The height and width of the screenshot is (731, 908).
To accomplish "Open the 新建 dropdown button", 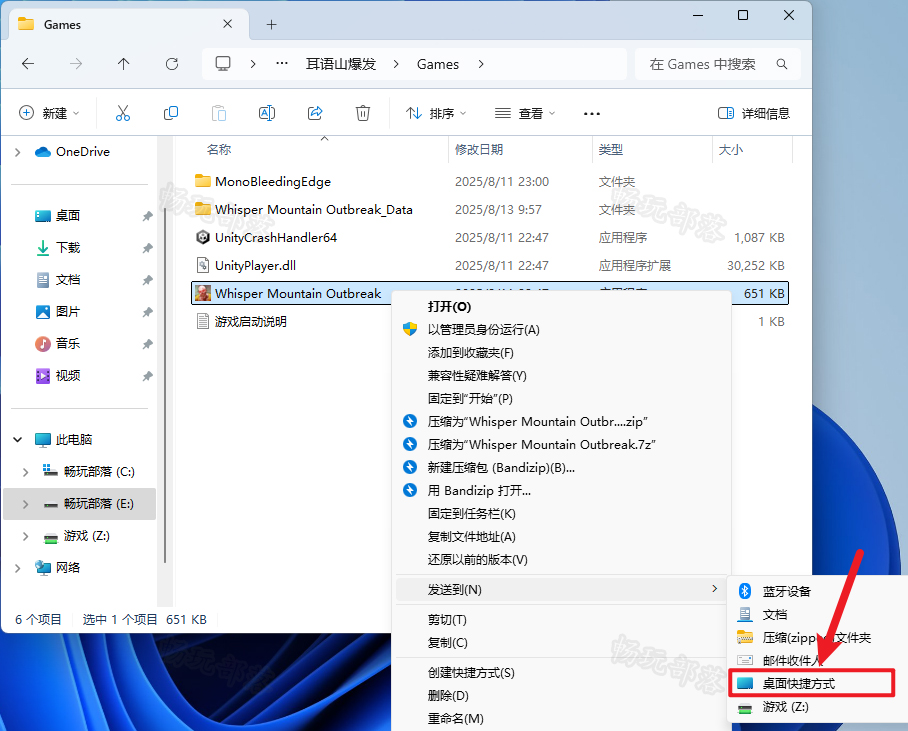I will [x=49, y=113].
